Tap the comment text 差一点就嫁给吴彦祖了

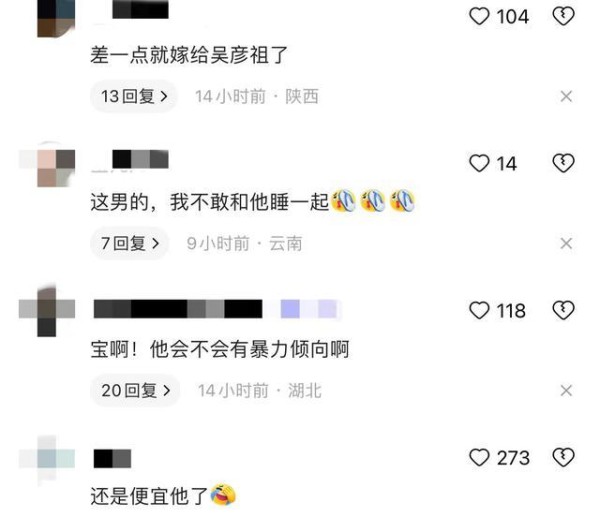coord(189,55)
